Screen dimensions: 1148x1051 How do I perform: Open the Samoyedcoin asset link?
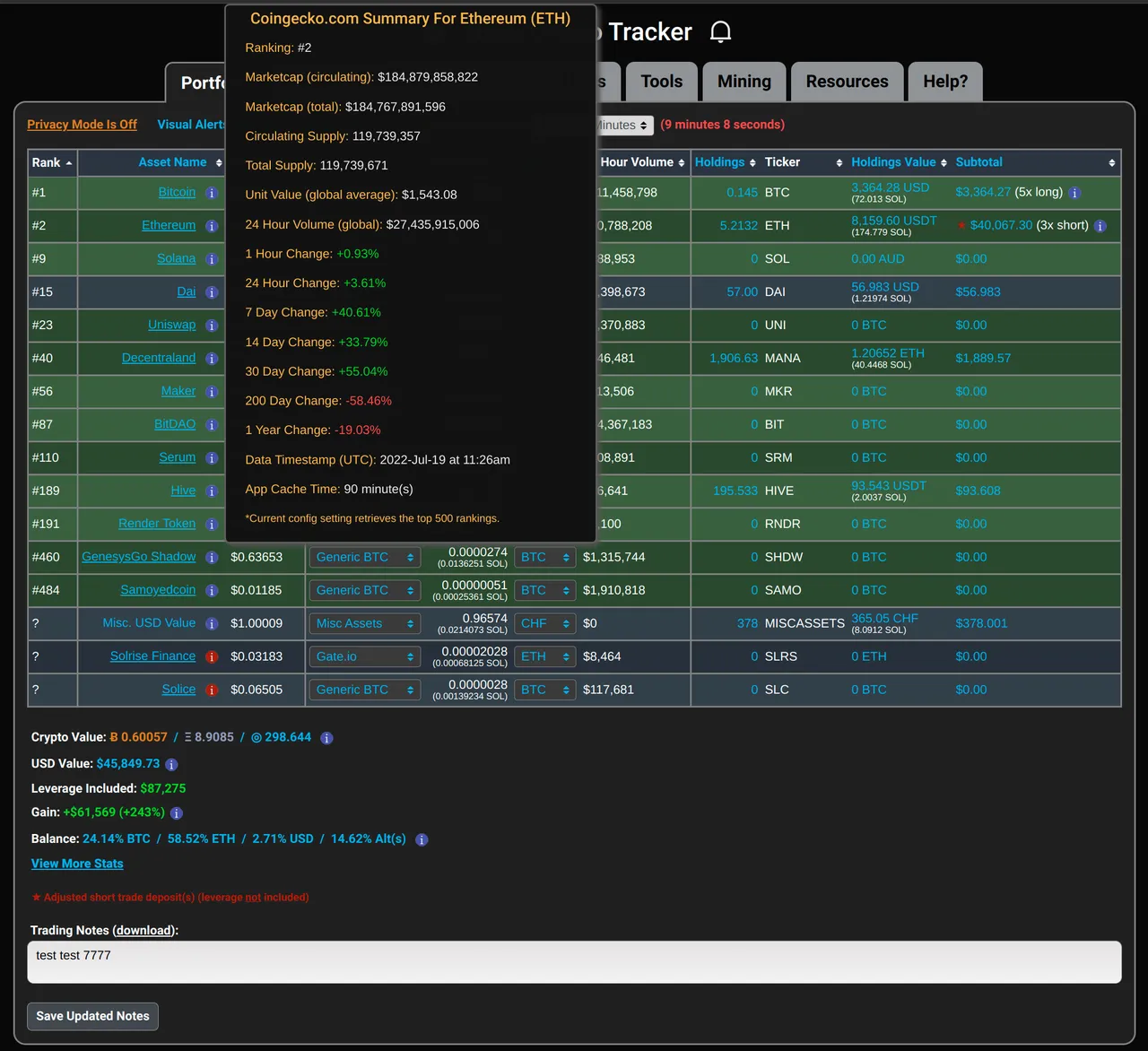pos(158,591)
